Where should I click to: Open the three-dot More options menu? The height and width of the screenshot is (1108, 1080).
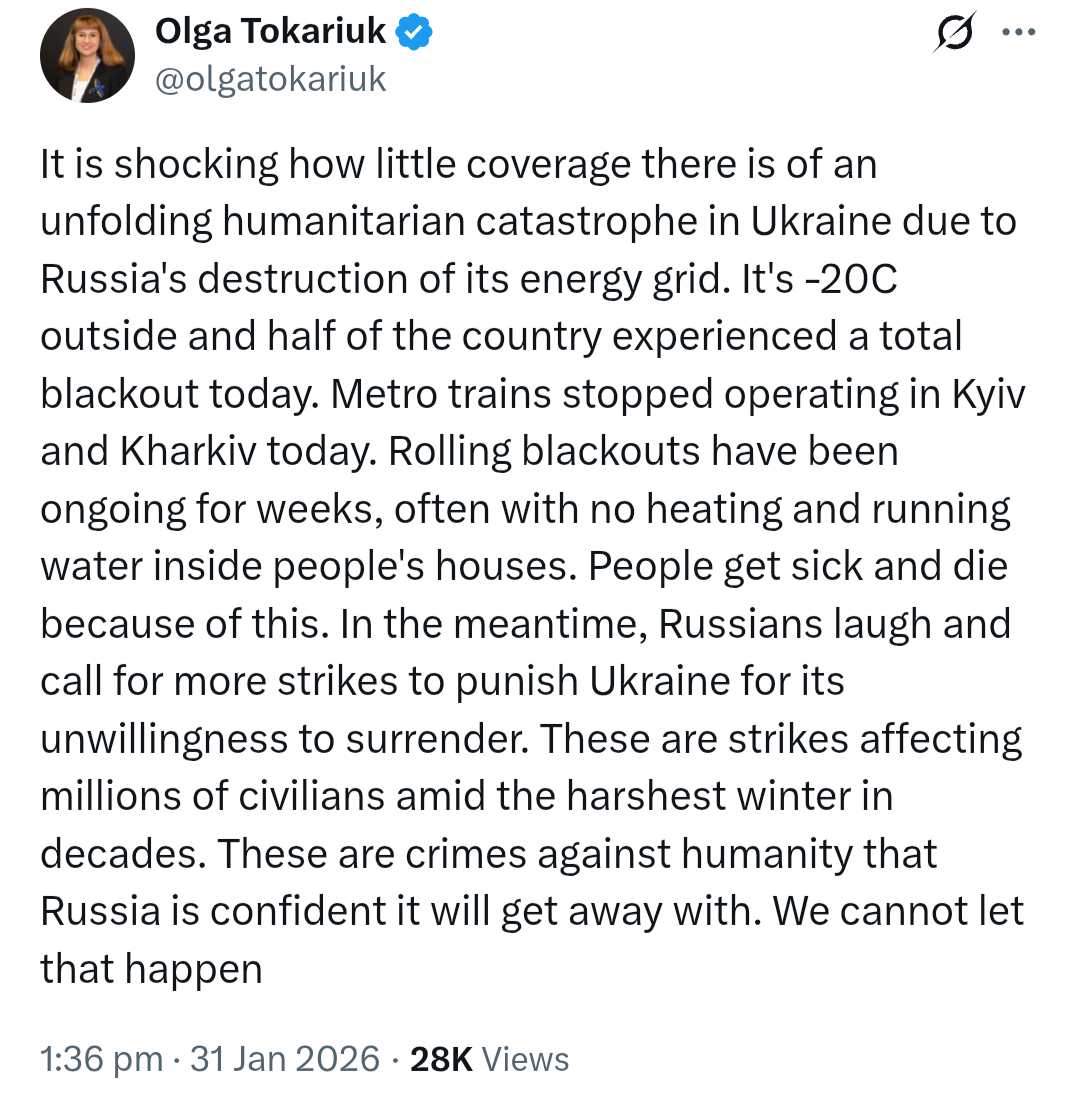pyautogui.click(x=1018, y=33)
